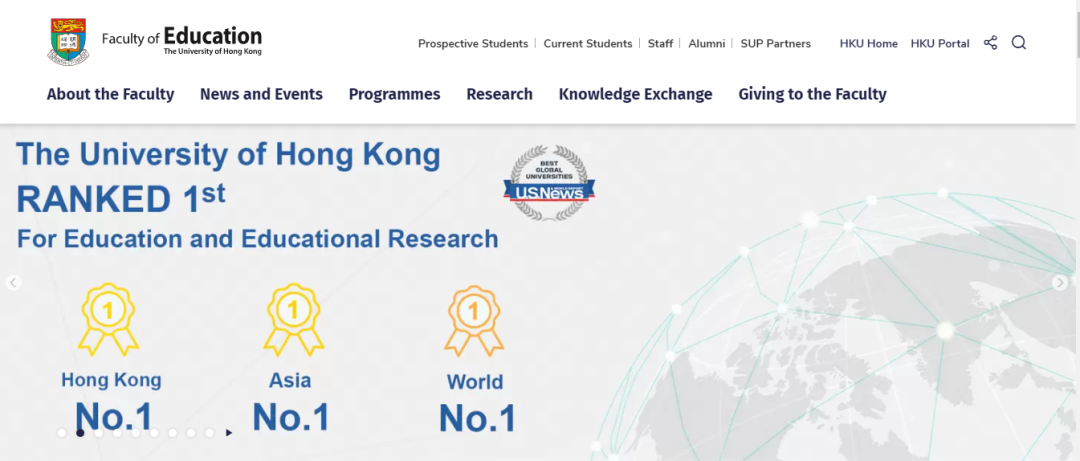Open Knowledge Exchange menu
Image resolution: width=1080 pixels, height=461 pixels.
point(635,94)
